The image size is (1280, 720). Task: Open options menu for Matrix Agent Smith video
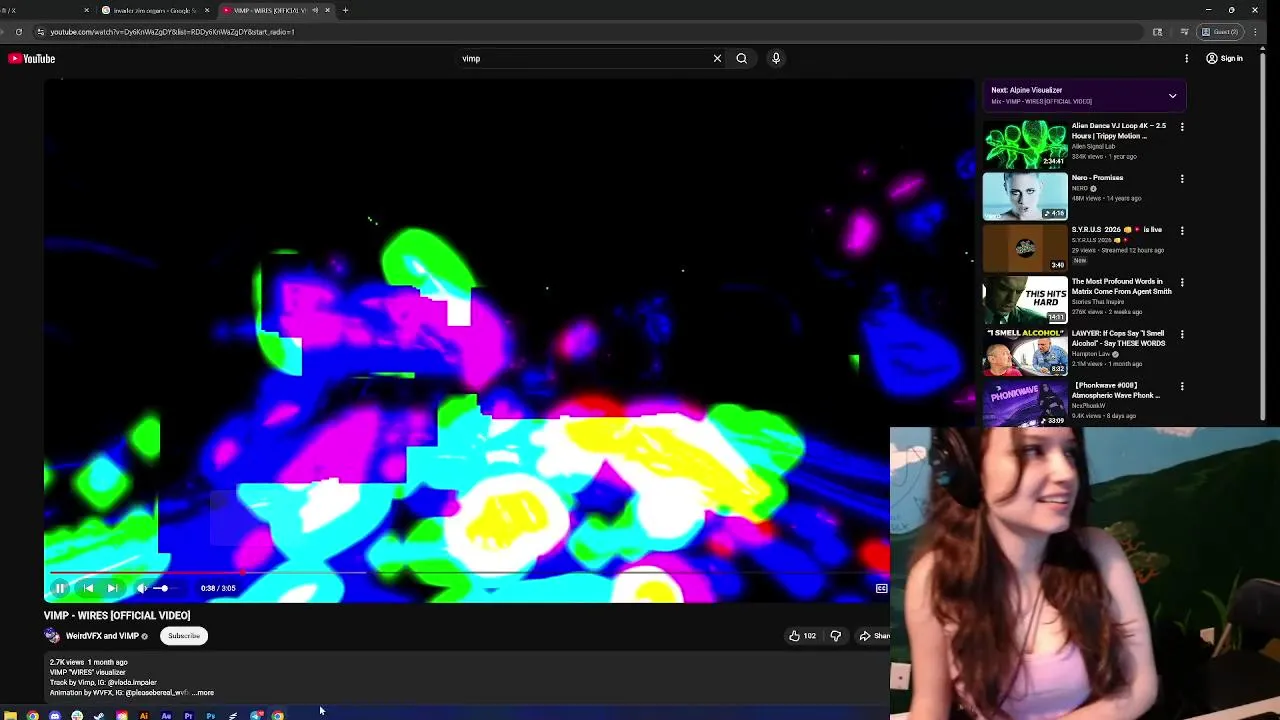point(1182,283)
